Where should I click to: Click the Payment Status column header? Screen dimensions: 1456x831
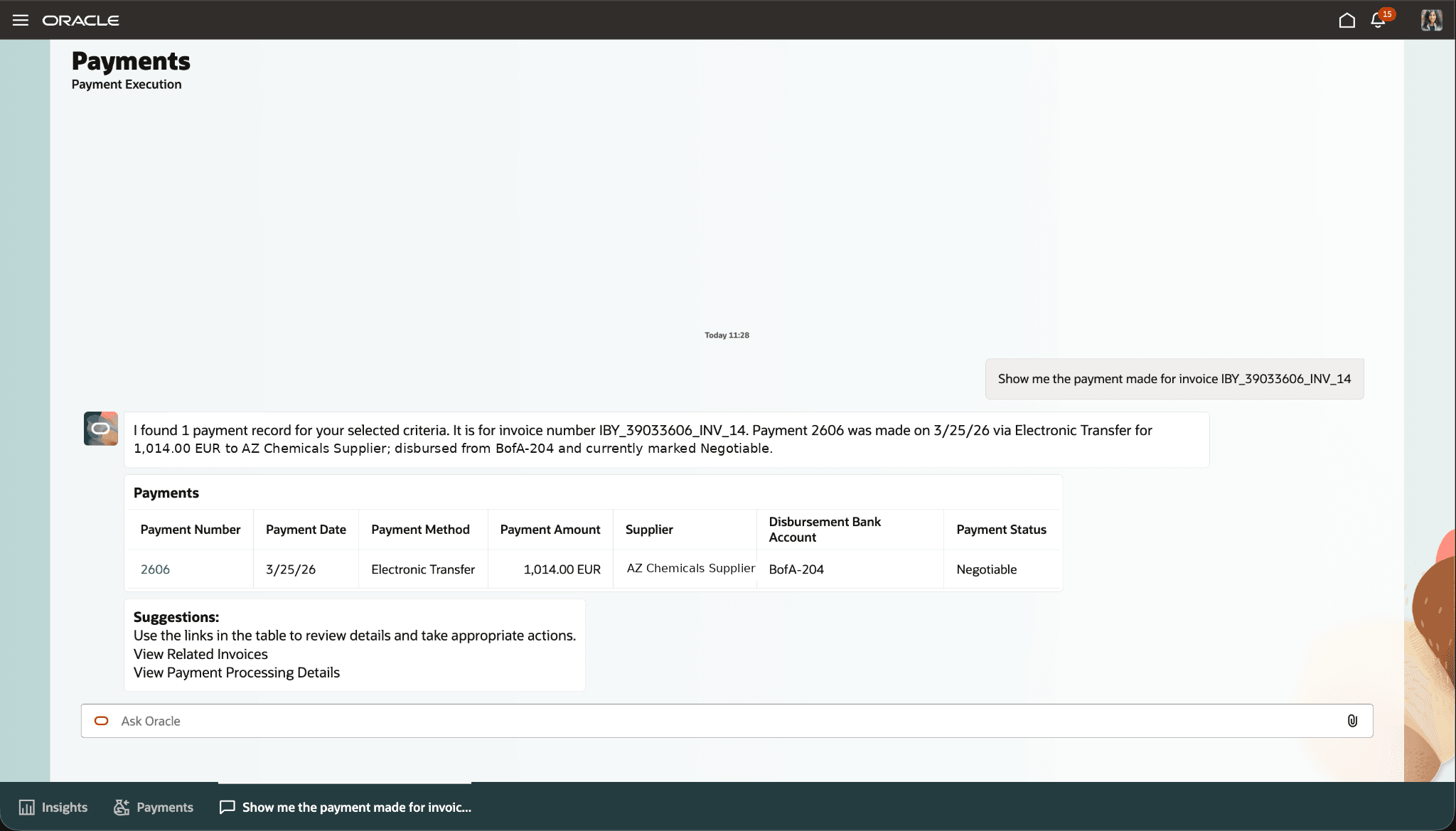1001,530
